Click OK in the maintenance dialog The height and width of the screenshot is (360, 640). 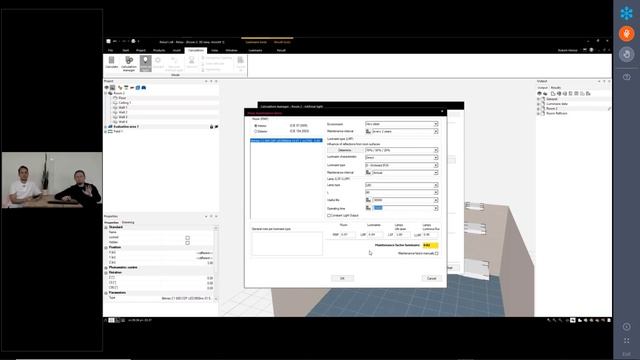tap(342, 278)
